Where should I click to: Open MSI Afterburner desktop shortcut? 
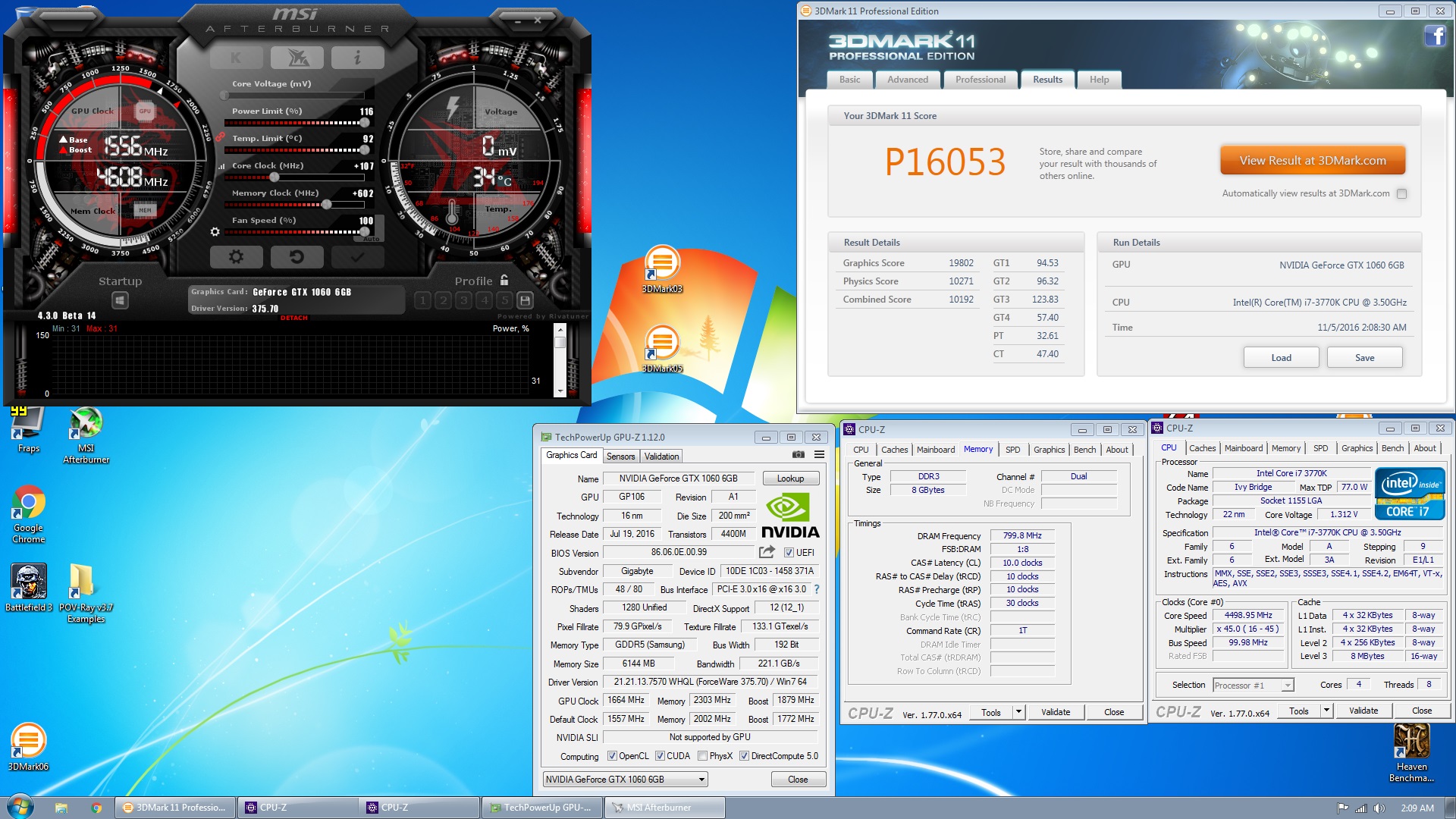point(86,435)
